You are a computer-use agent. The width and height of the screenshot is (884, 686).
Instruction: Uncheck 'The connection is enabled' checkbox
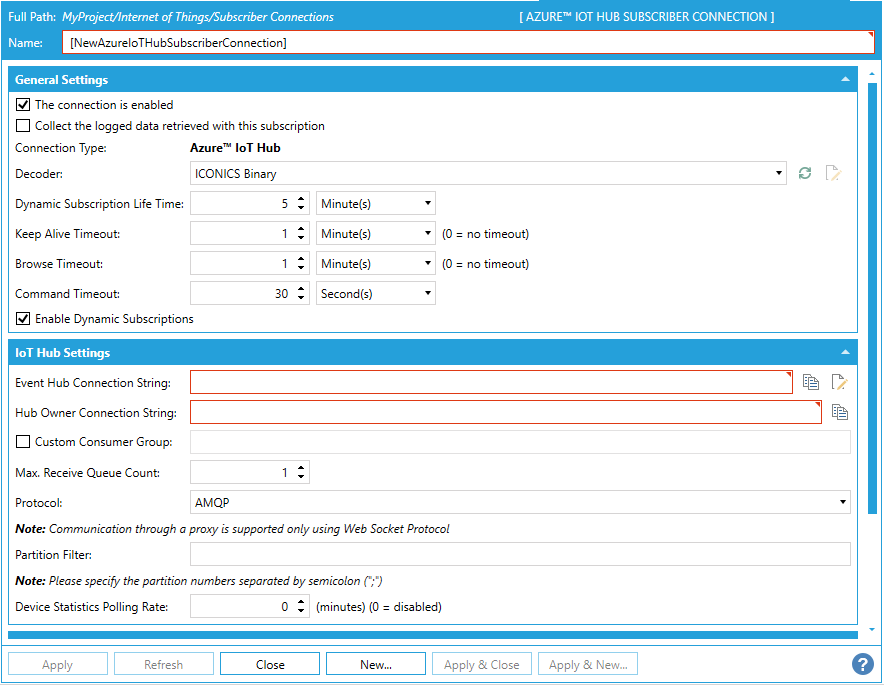coord(23,105)
